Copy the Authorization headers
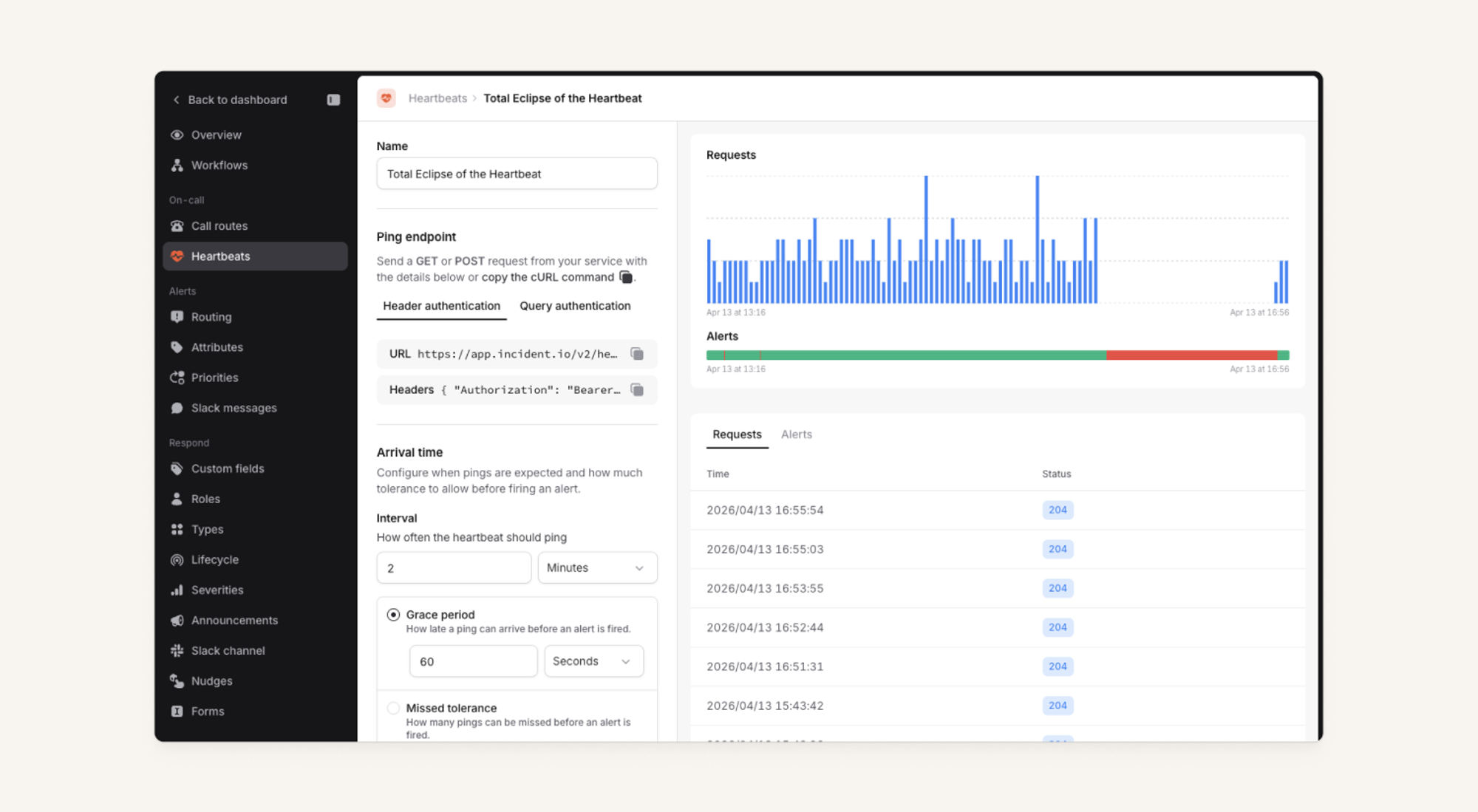Image resolution: width=1478 pixels, height=812 pixels. 637,389
